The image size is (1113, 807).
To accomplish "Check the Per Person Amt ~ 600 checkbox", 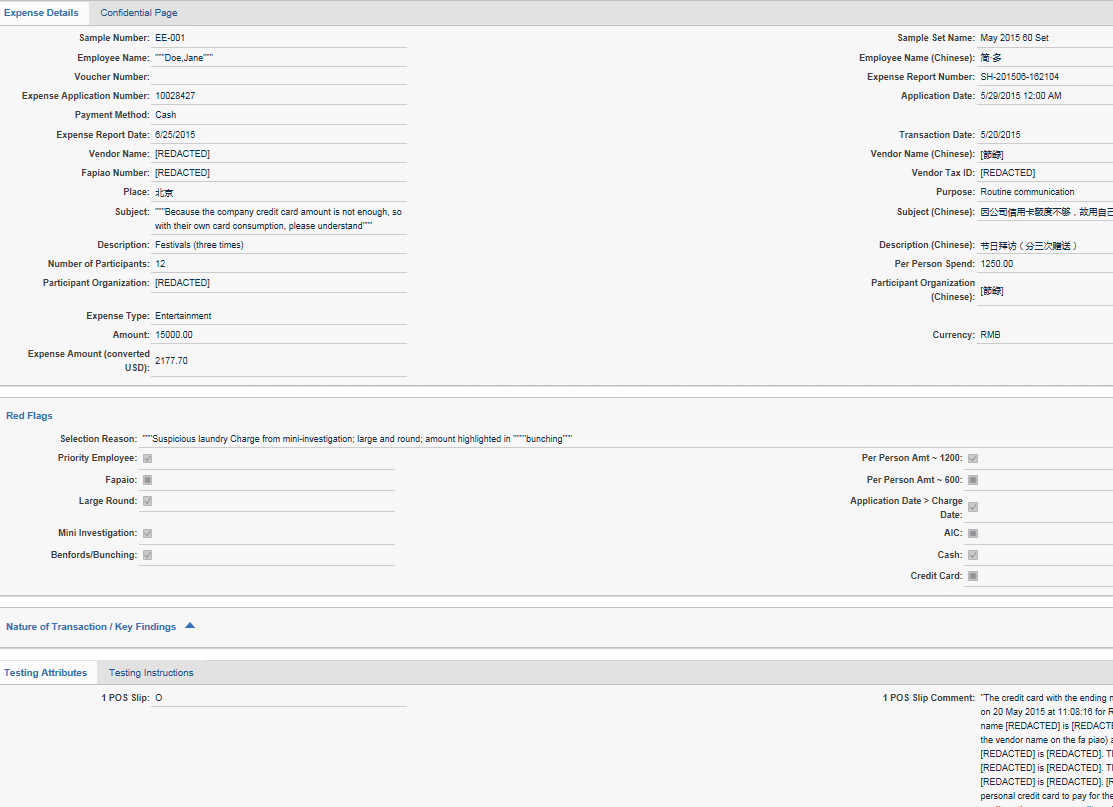I will [973, 480].
